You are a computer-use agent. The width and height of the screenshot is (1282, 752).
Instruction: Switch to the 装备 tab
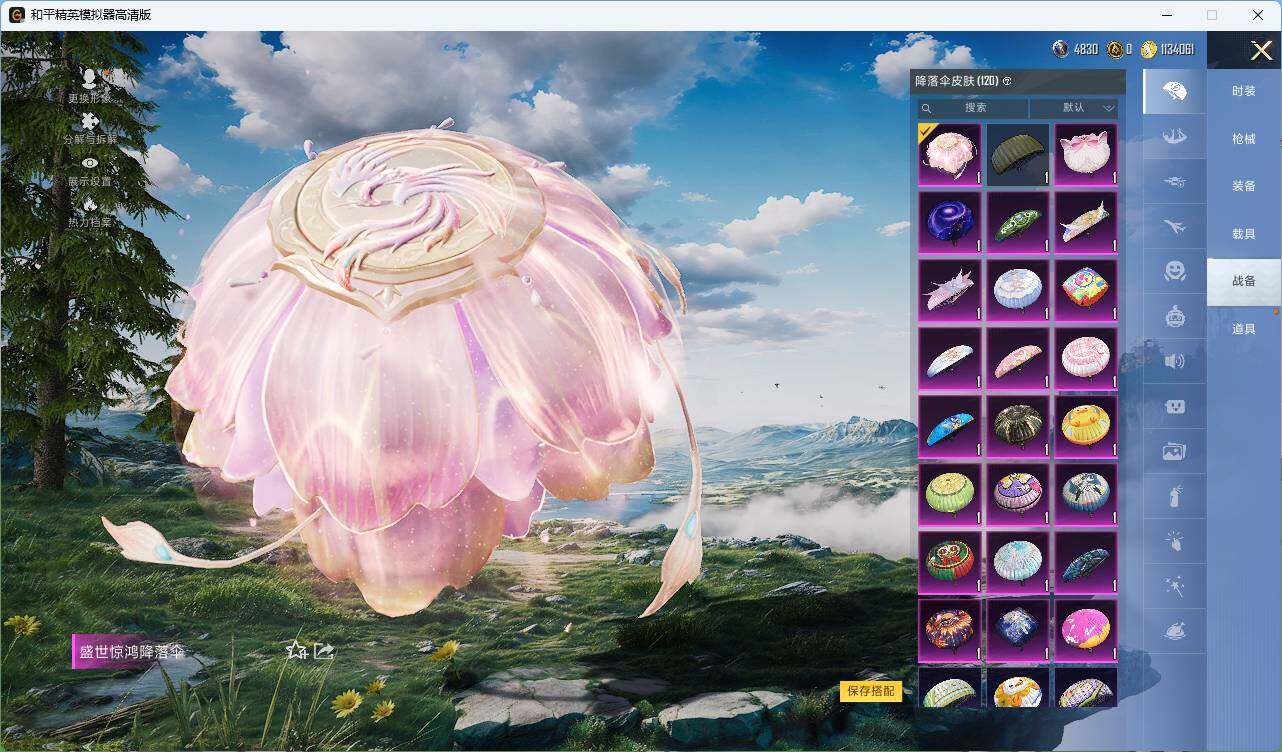[x=1244, y=186]
